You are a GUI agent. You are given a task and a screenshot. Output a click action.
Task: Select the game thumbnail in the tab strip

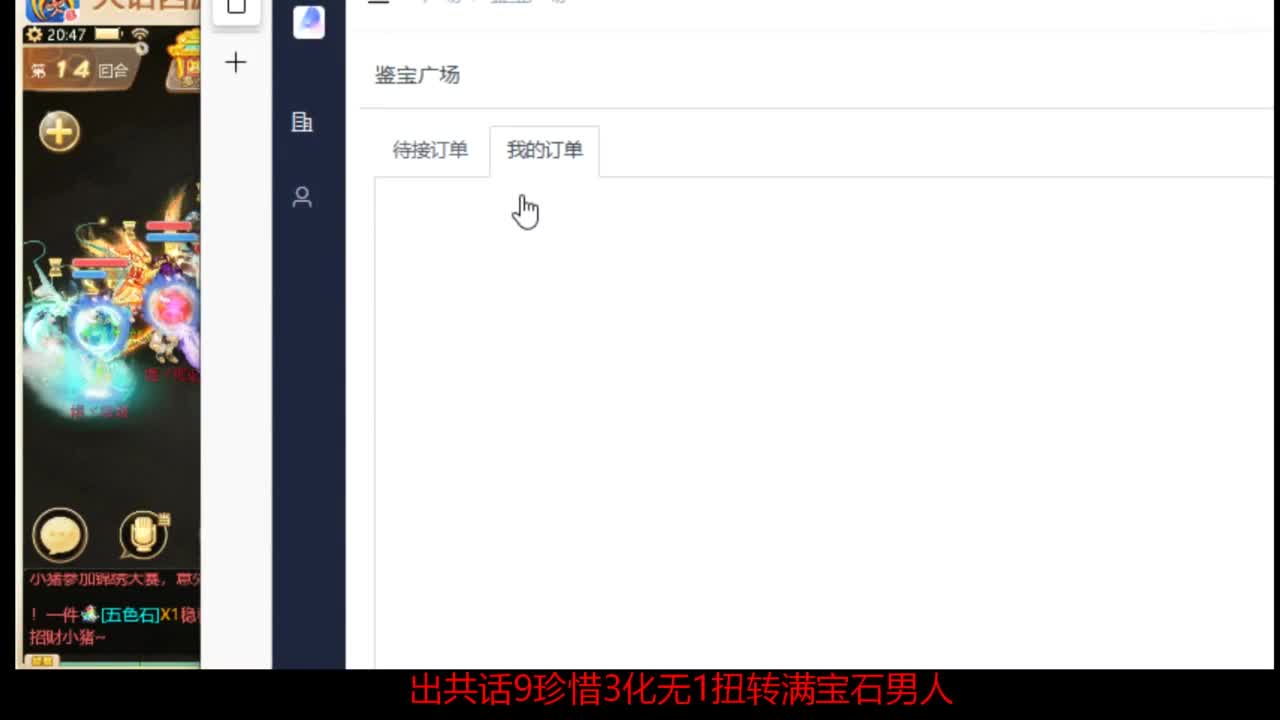(236, 8)
